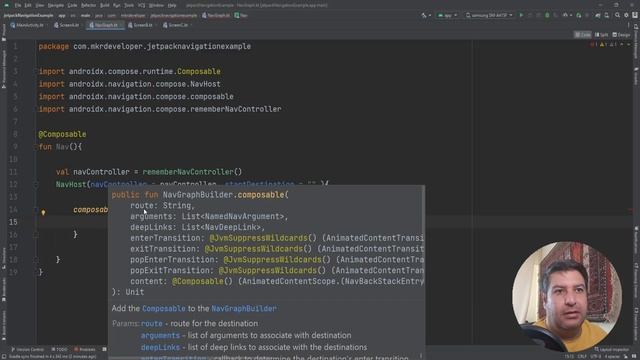Click the arguments parameter link in docs
The height and width of the screenshot is (360, 640).
coord(160,336)
